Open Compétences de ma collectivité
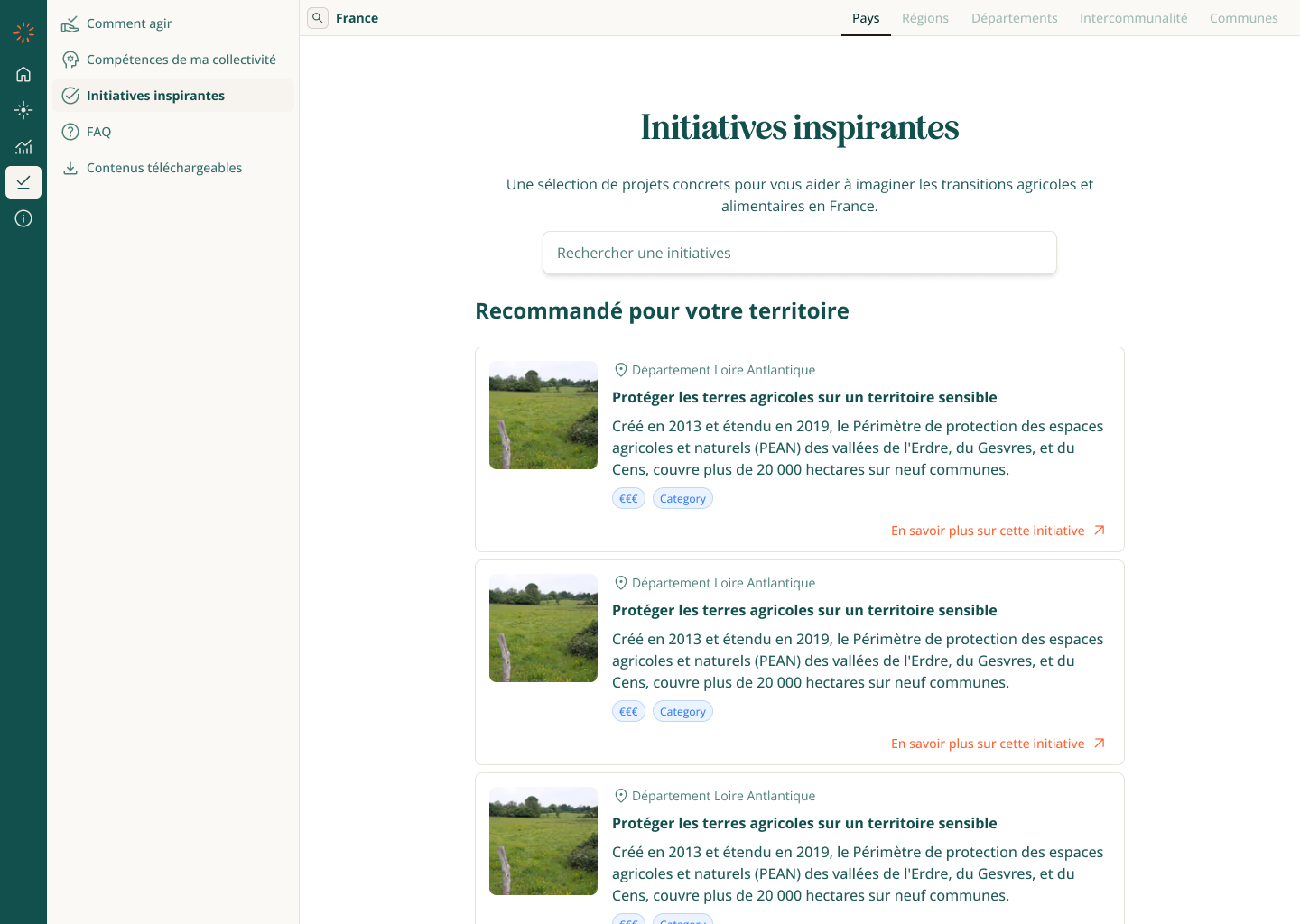Viewport: 1300px width, 924px height. 181,60
